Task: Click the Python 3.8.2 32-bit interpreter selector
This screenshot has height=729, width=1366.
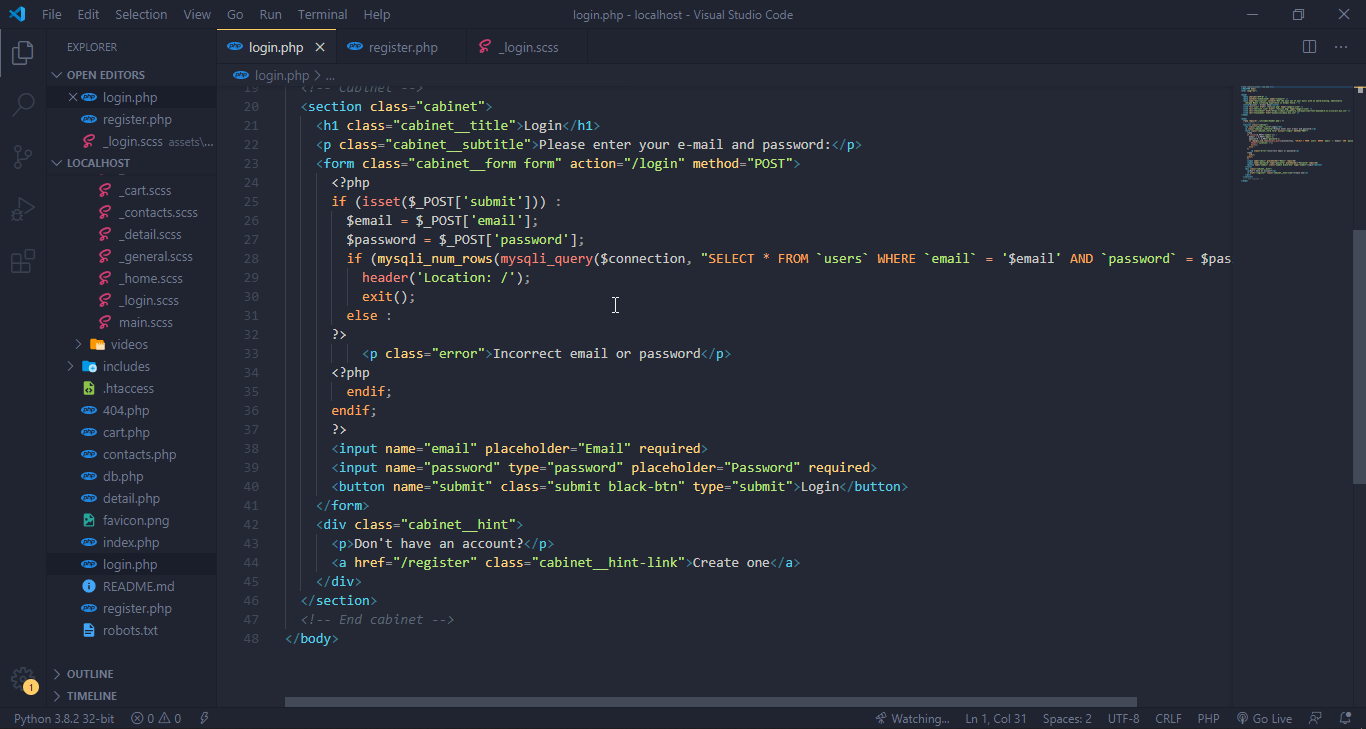Action: 64,718
